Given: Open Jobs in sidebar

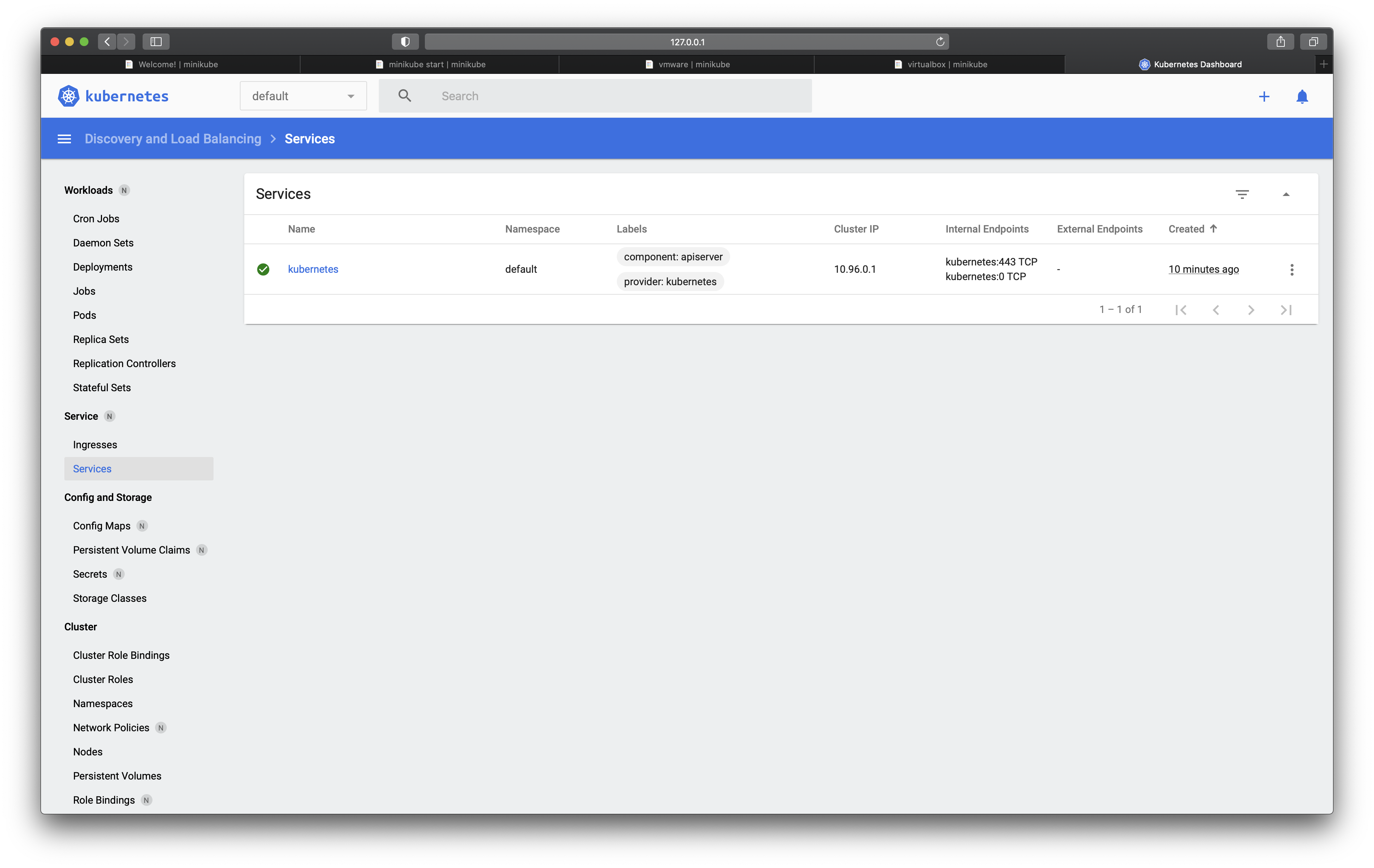Looking at the screenshot, I should pyautogui.click(x=84, y=291).
